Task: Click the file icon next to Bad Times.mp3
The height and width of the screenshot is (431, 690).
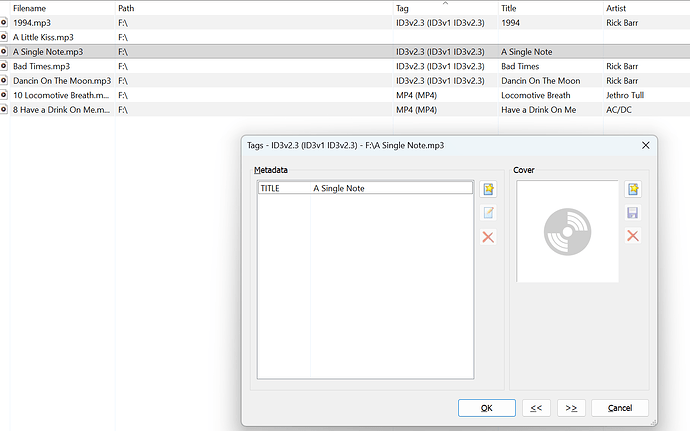Action: (4, 66)
